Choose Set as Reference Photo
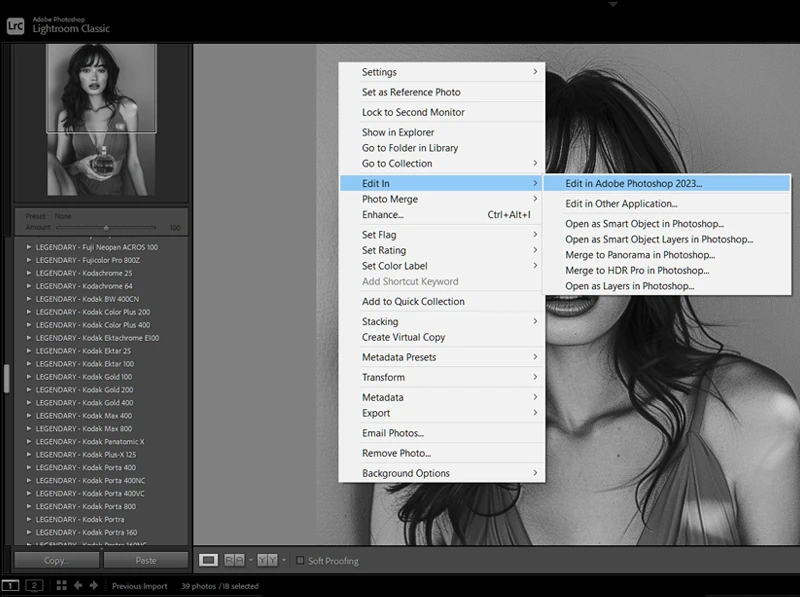800x597 pixels. (x=442, y=92)
